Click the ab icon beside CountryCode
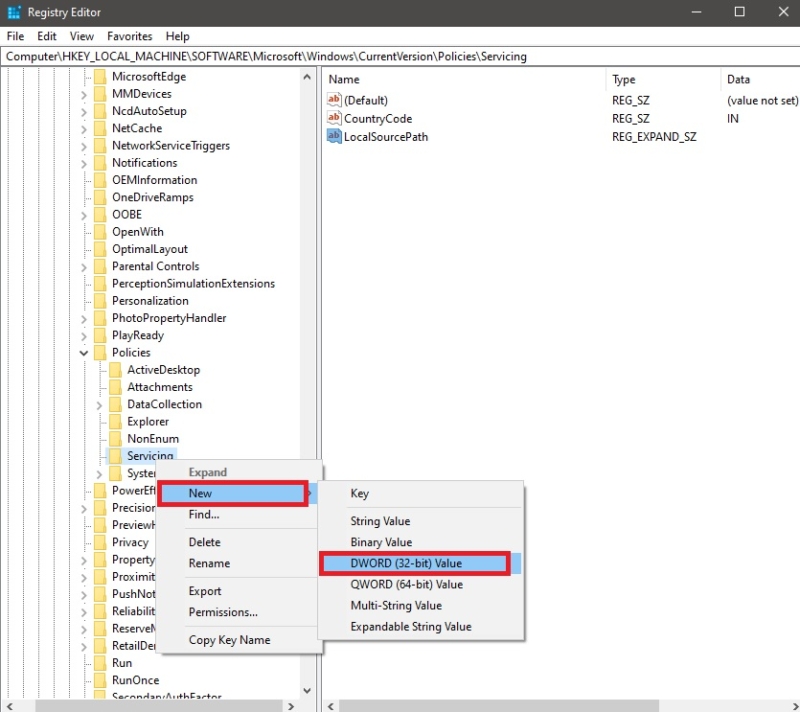The height and width of the screenshot is (712, 800). tap(335, 118)
